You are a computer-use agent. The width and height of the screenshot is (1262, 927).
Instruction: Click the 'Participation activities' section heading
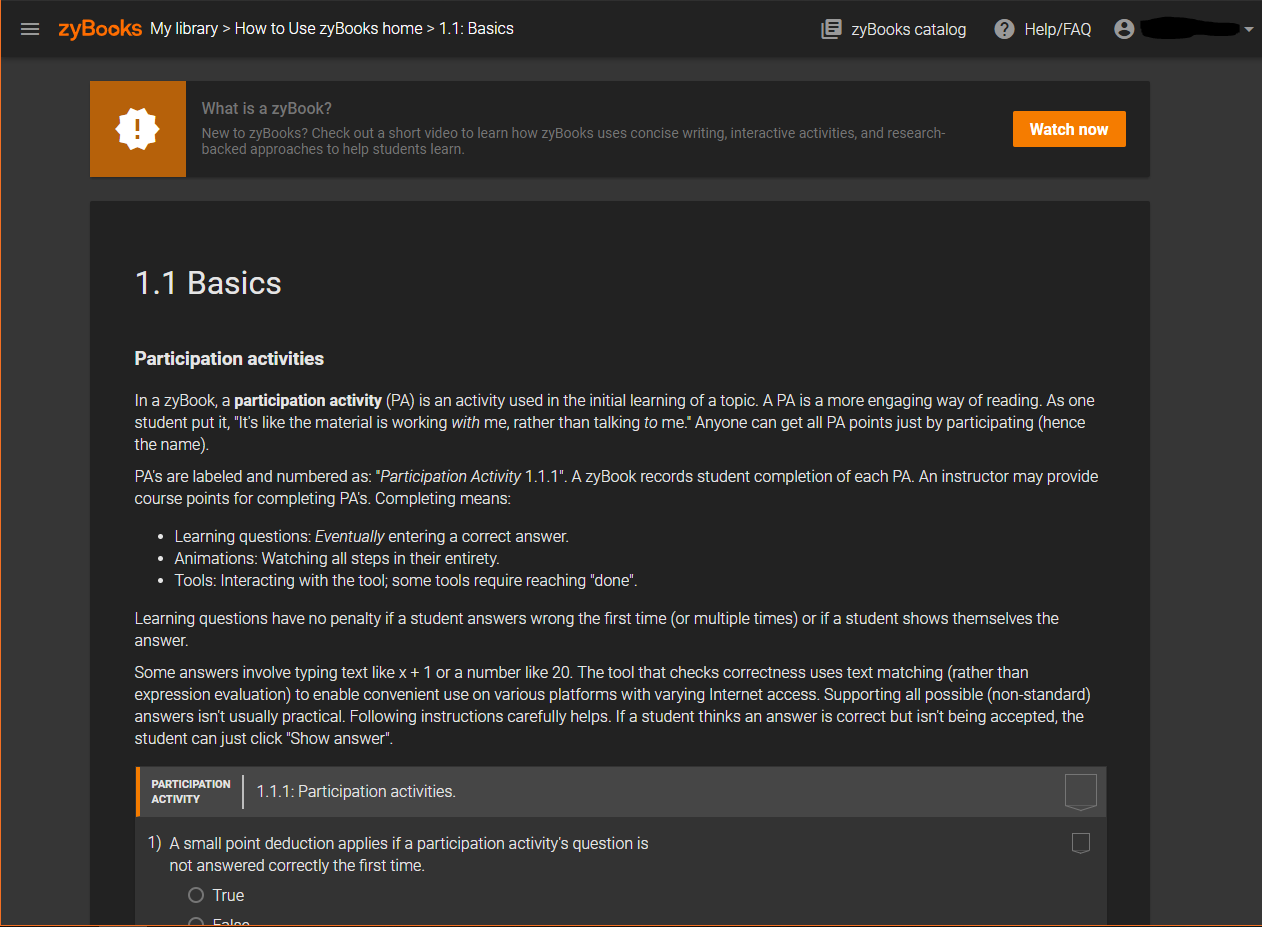click(229, 358)
